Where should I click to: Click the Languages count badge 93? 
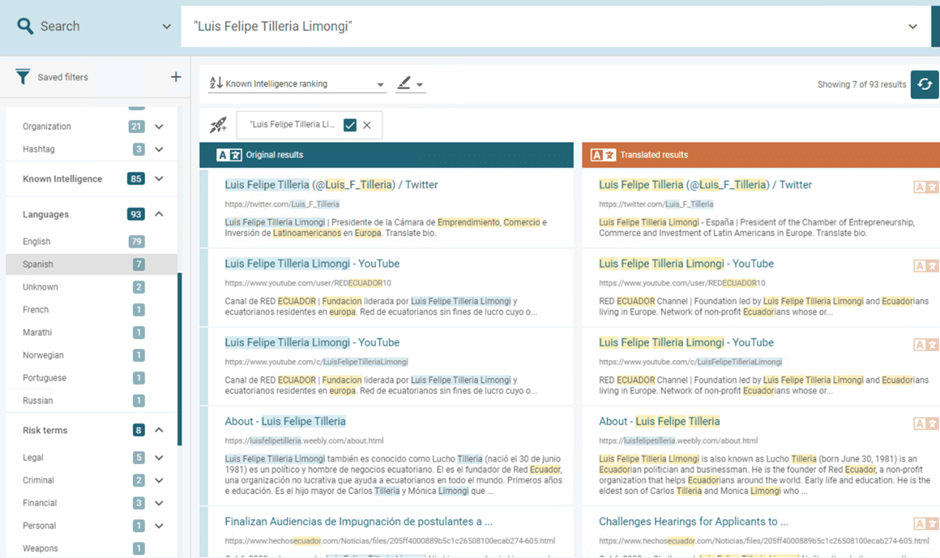[x=136, y=214]
